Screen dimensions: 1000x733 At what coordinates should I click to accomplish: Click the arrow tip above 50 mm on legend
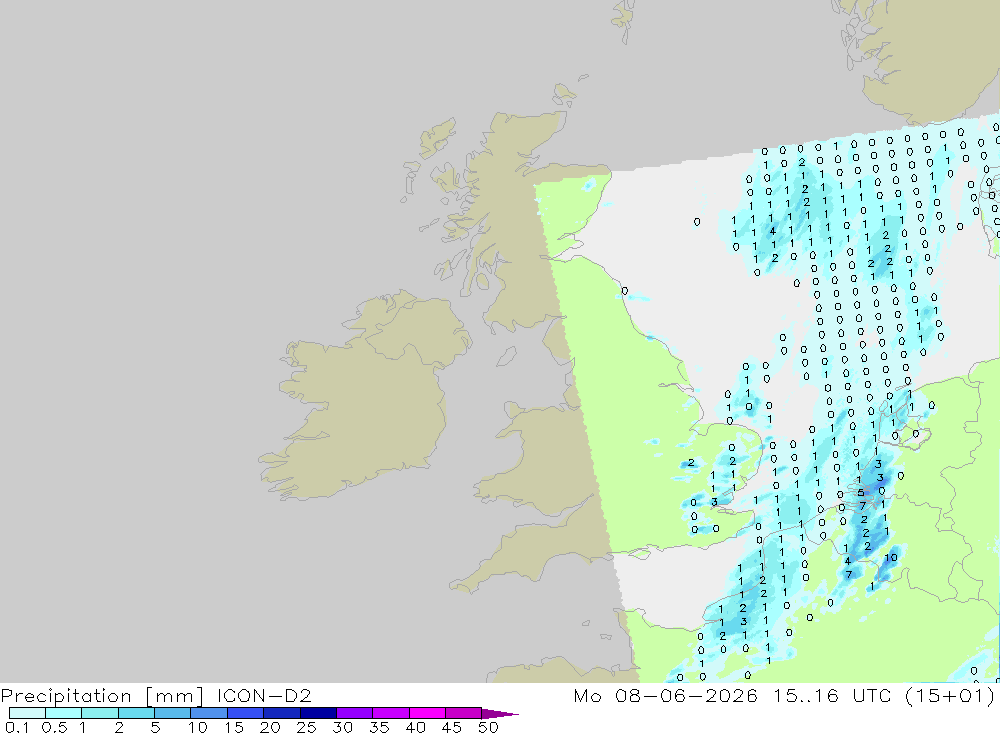click(x=501, y=713)
